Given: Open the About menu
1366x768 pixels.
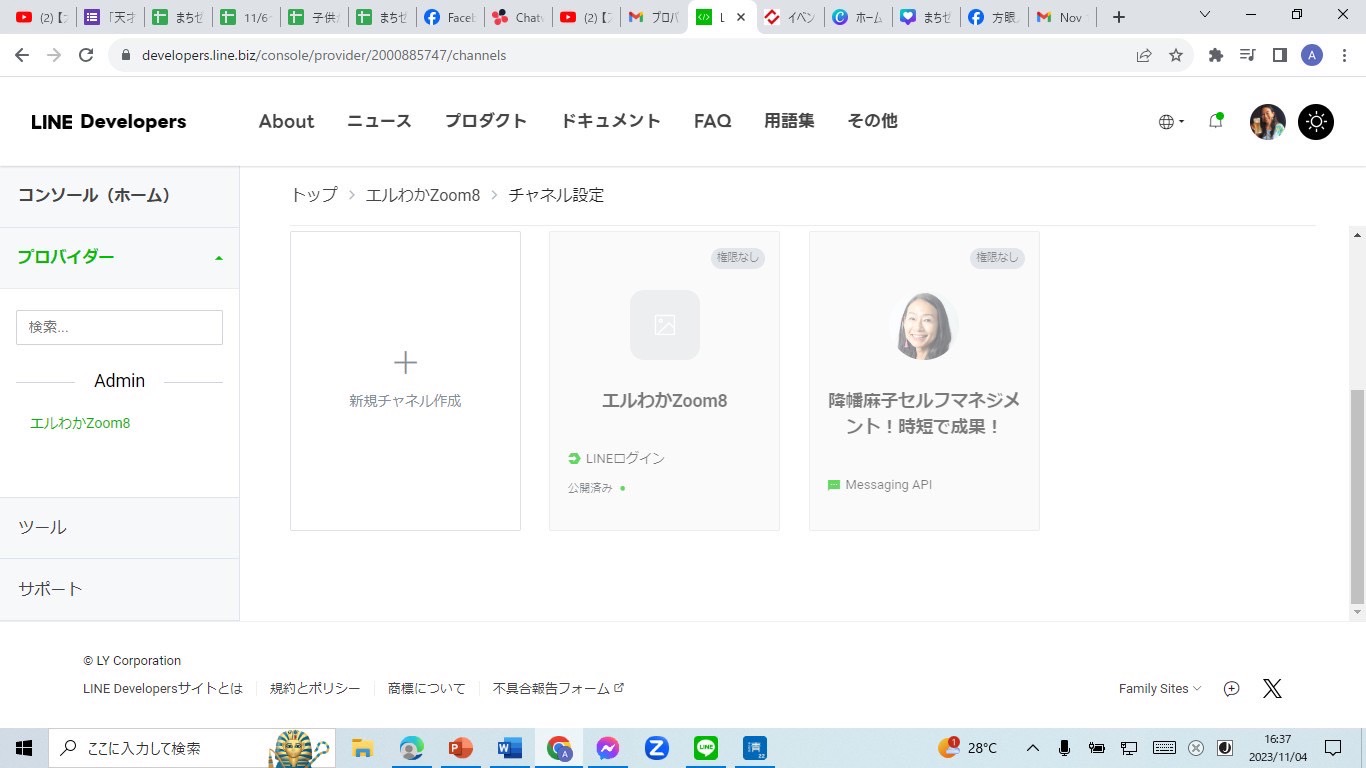Looking at the screenshot, I should 286,121.
